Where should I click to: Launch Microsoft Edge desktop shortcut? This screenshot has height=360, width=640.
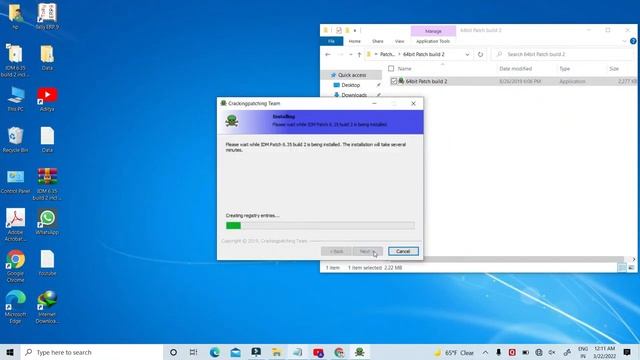[16, 307]
